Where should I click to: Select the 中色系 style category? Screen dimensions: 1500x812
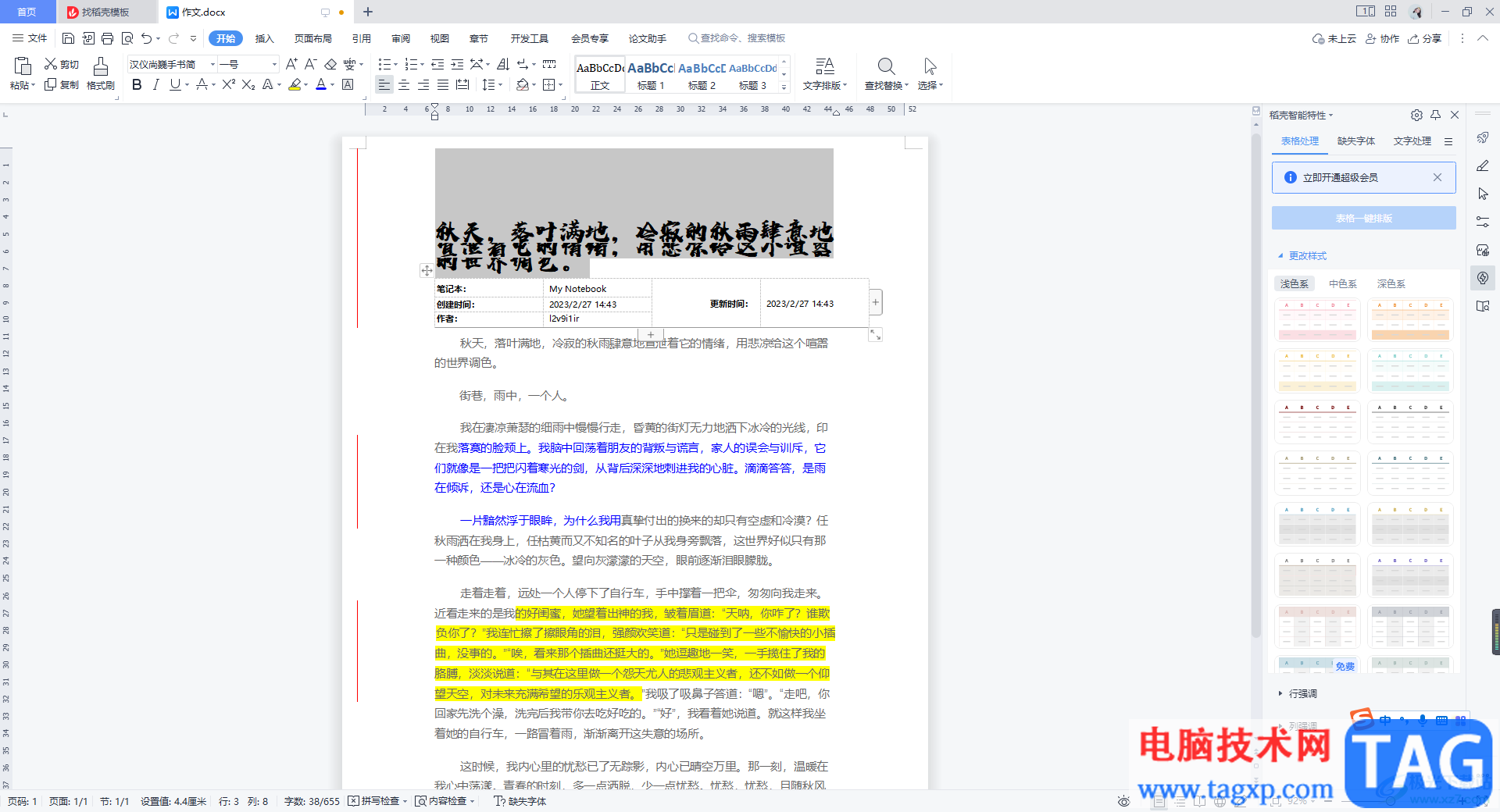(1343, 284)
